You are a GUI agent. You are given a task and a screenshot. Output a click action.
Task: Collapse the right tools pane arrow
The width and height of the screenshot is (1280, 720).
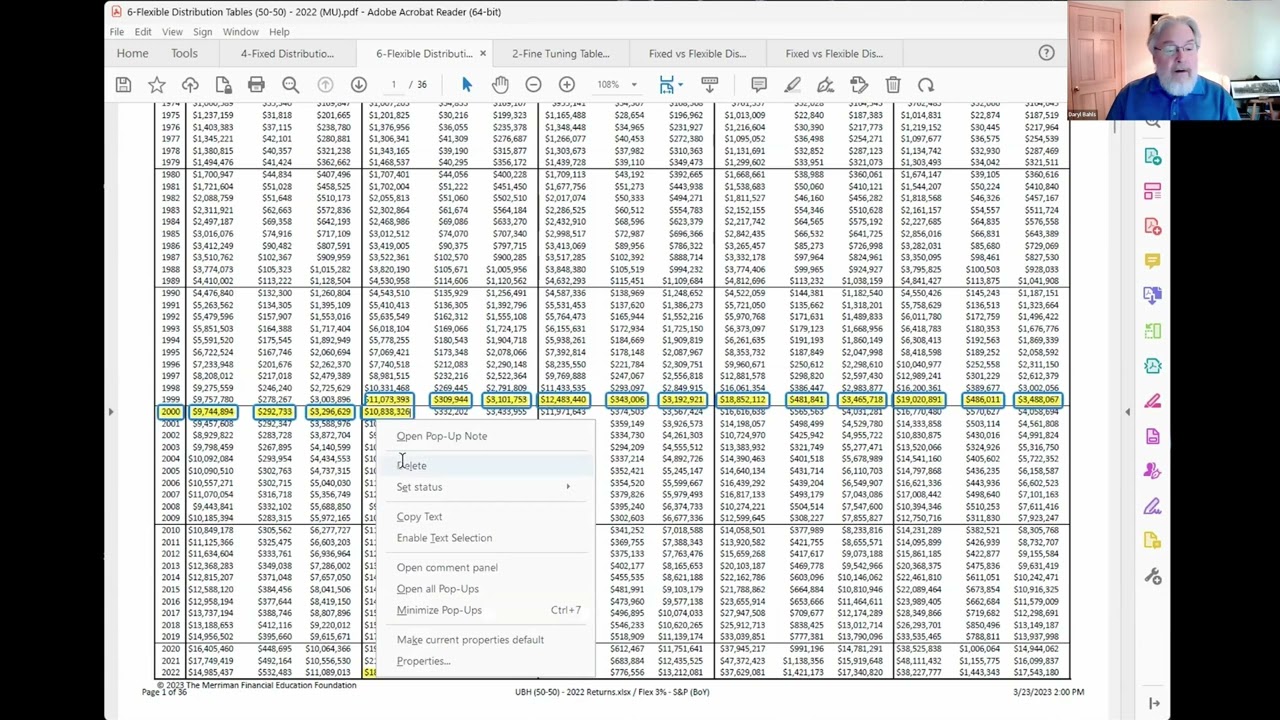click(x=1127, y=412)
